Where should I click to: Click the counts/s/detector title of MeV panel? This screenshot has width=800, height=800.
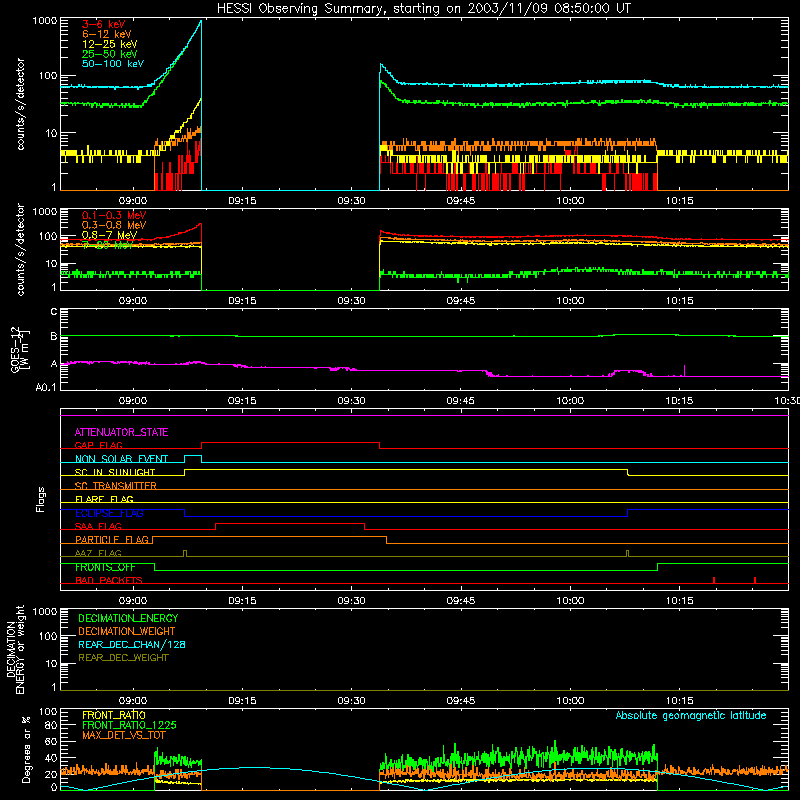click(20, 249)
